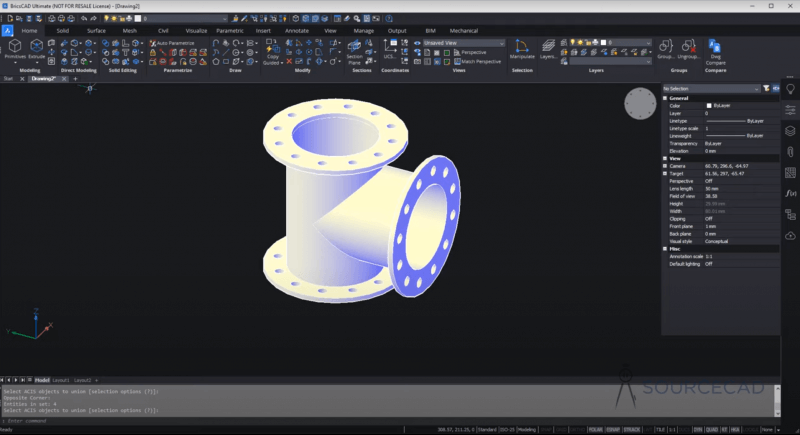Viewport: 800px width, 435px height.
Task: Select the Section Plane tool
Action: click(354, 53)
